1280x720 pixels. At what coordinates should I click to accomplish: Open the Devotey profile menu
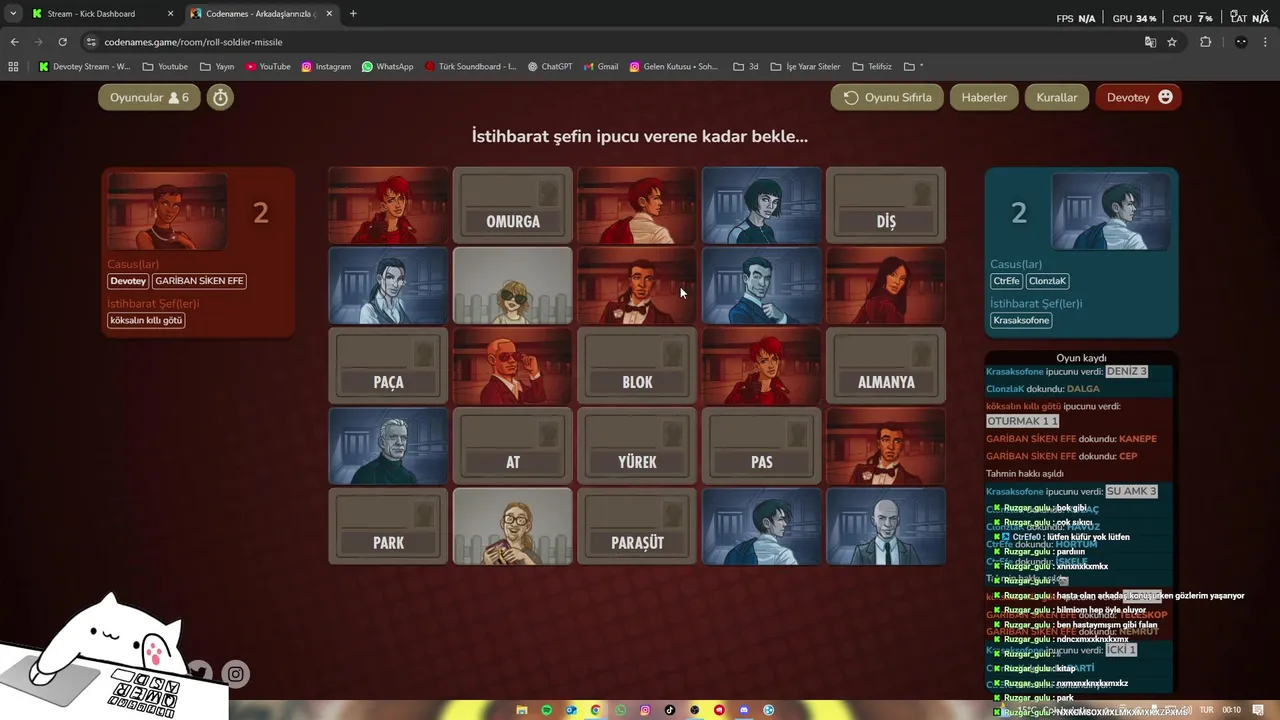1138,97
